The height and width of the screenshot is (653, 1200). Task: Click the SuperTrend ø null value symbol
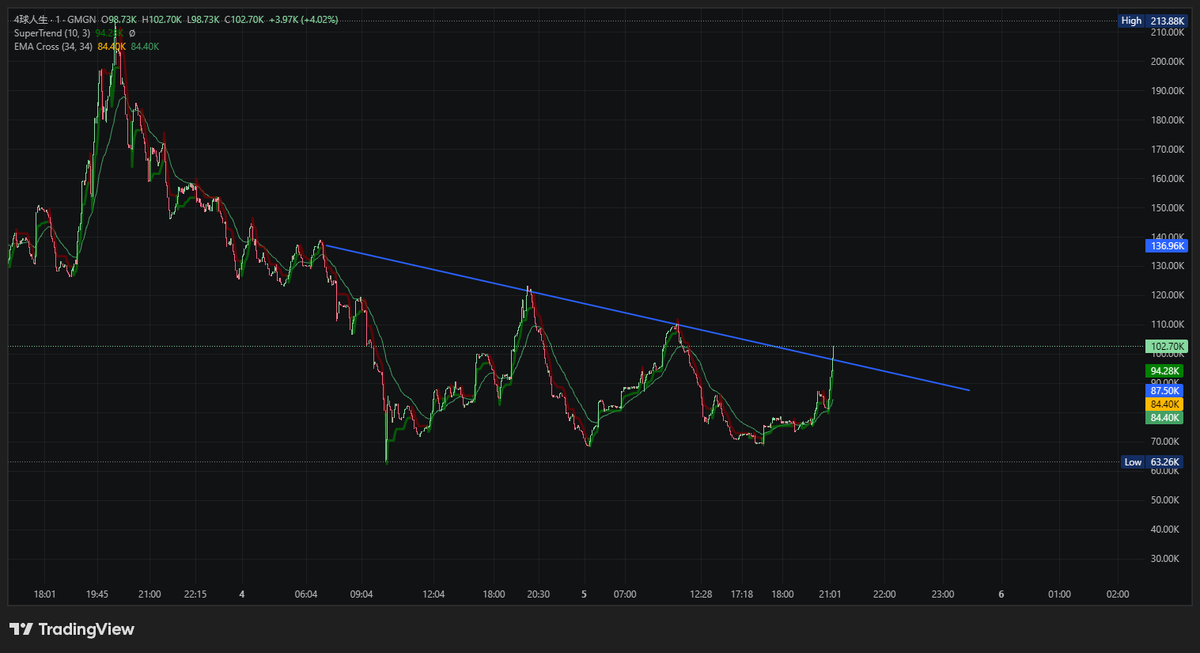click(x=132, y=33)
